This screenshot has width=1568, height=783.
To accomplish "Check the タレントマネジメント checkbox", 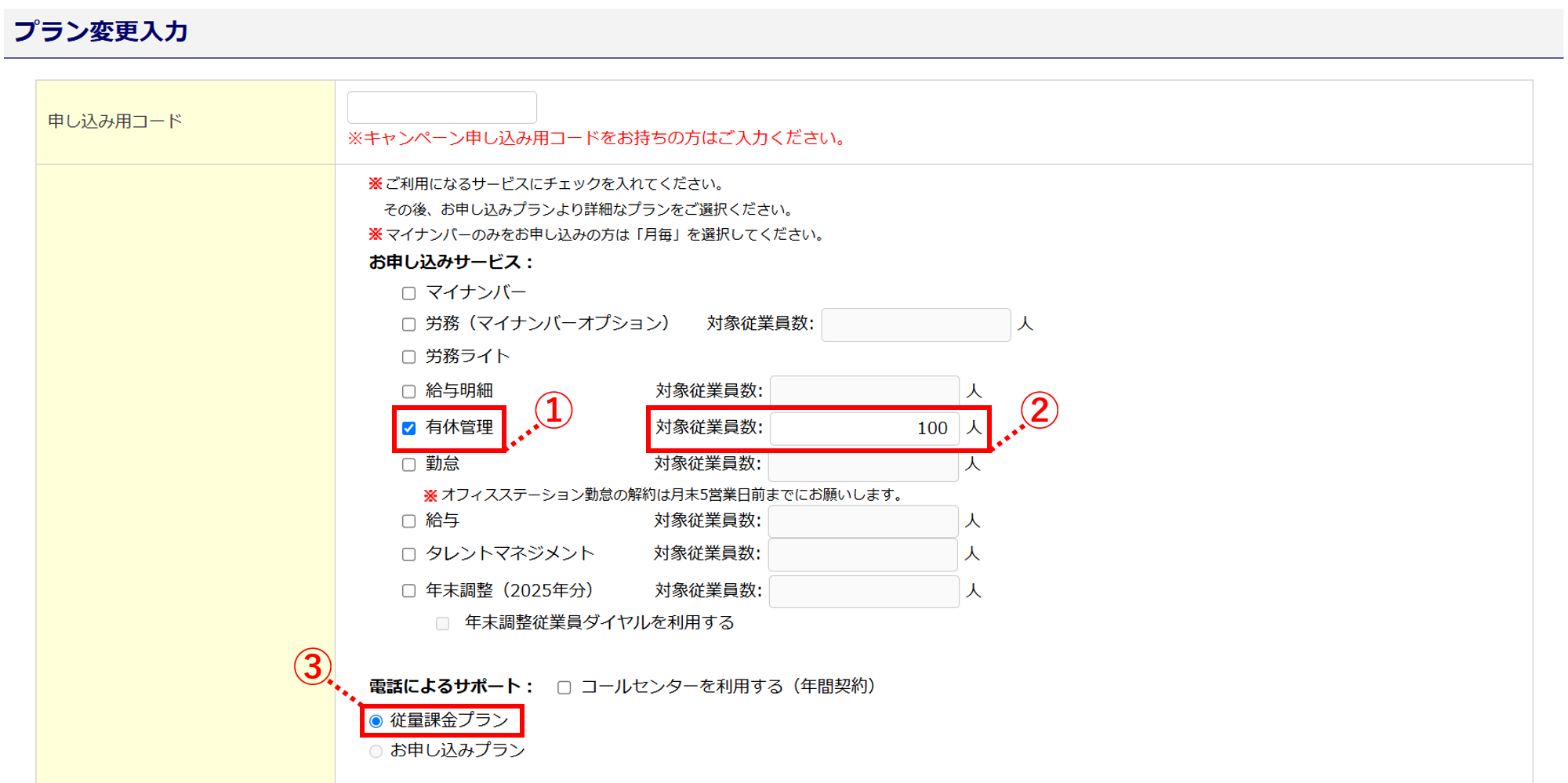I will click(x=408, y=555).
